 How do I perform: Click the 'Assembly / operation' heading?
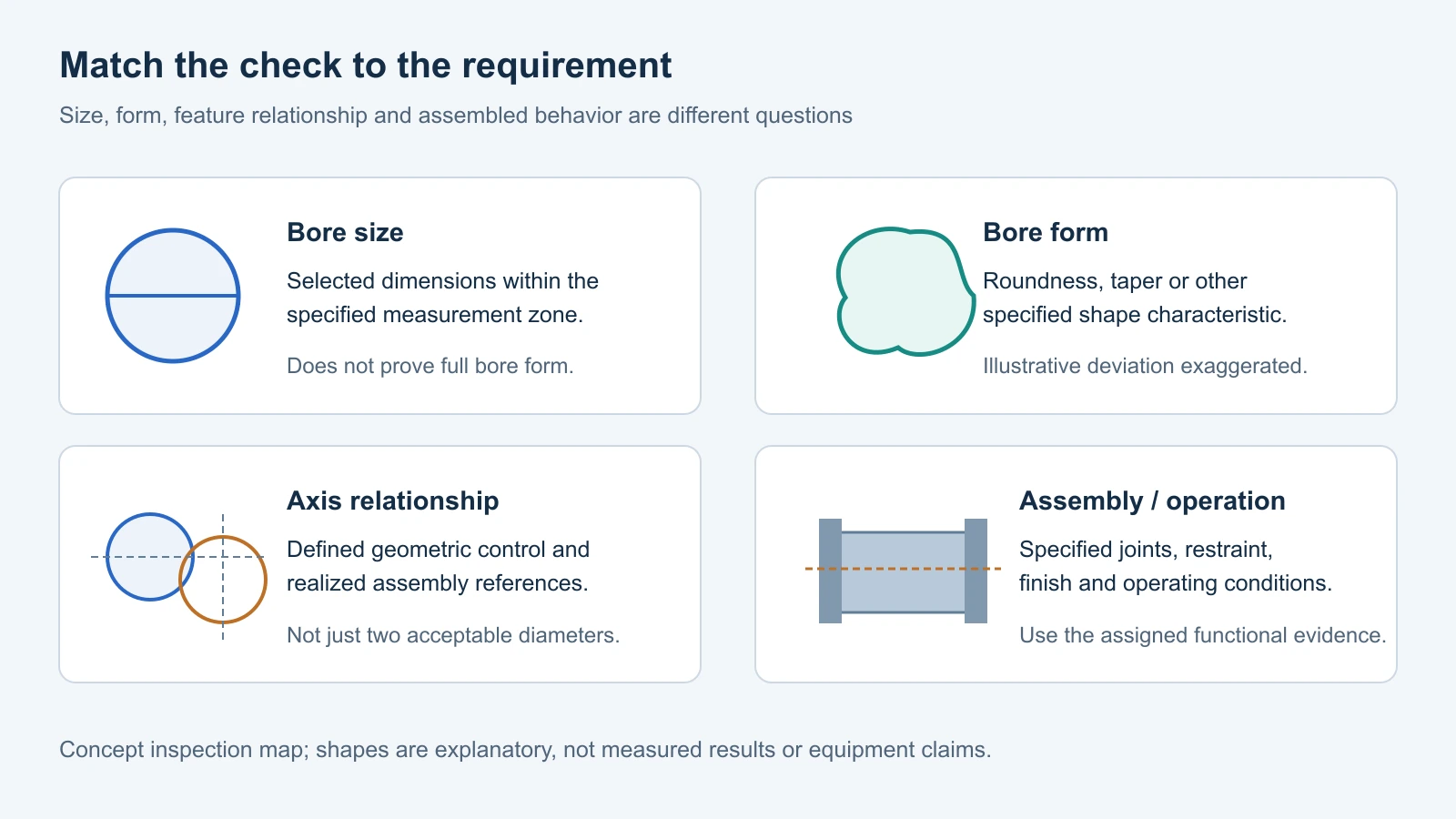[1152, 500]
